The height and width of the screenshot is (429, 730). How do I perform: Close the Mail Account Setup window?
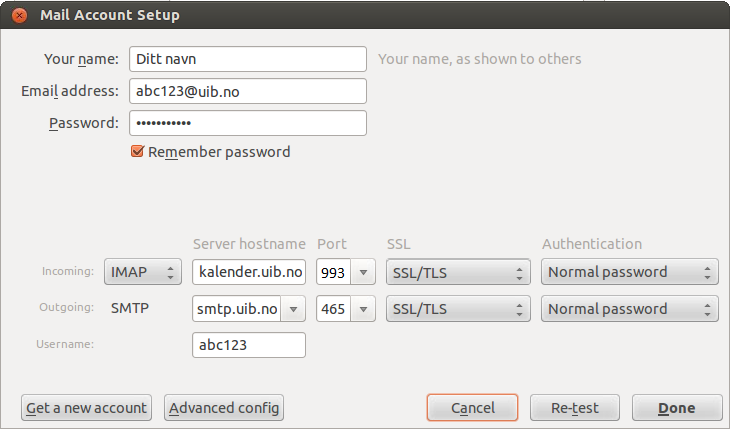point(19,16)
